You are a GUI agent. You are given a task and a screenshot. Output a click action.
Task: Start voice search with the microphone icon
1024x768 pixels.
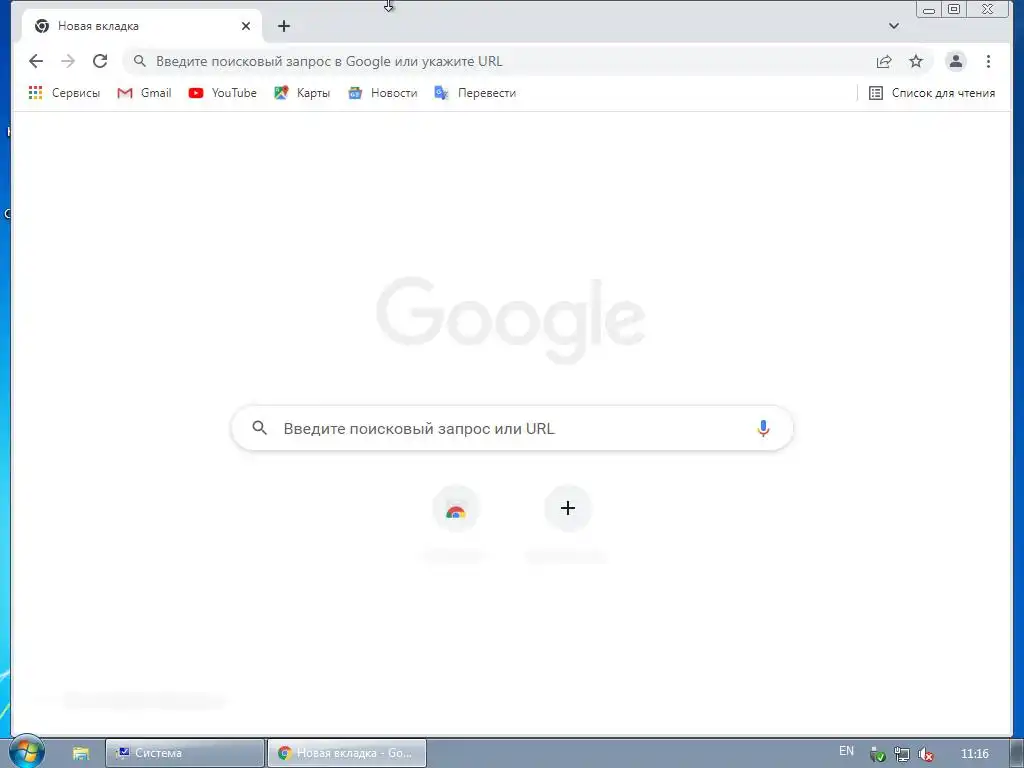(763, 428)
